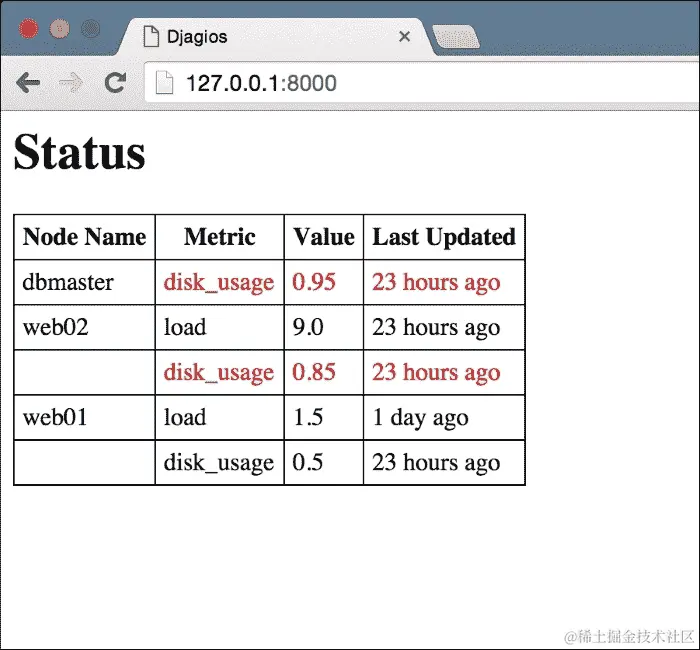Click the load metric with value 9.0

(x=185, y=327)
